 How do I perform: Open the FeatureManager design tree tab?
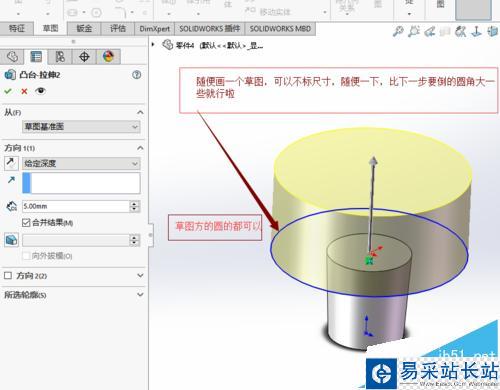(12, 57)
